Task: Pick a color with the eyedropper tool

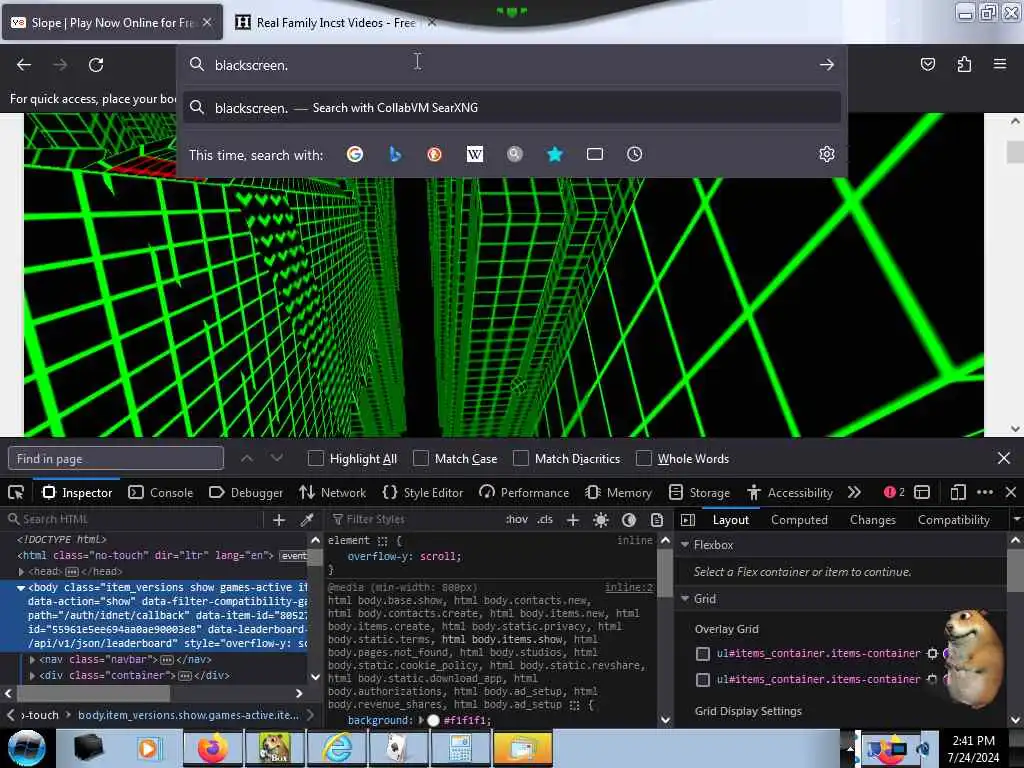Action: (x=306, y=520)
